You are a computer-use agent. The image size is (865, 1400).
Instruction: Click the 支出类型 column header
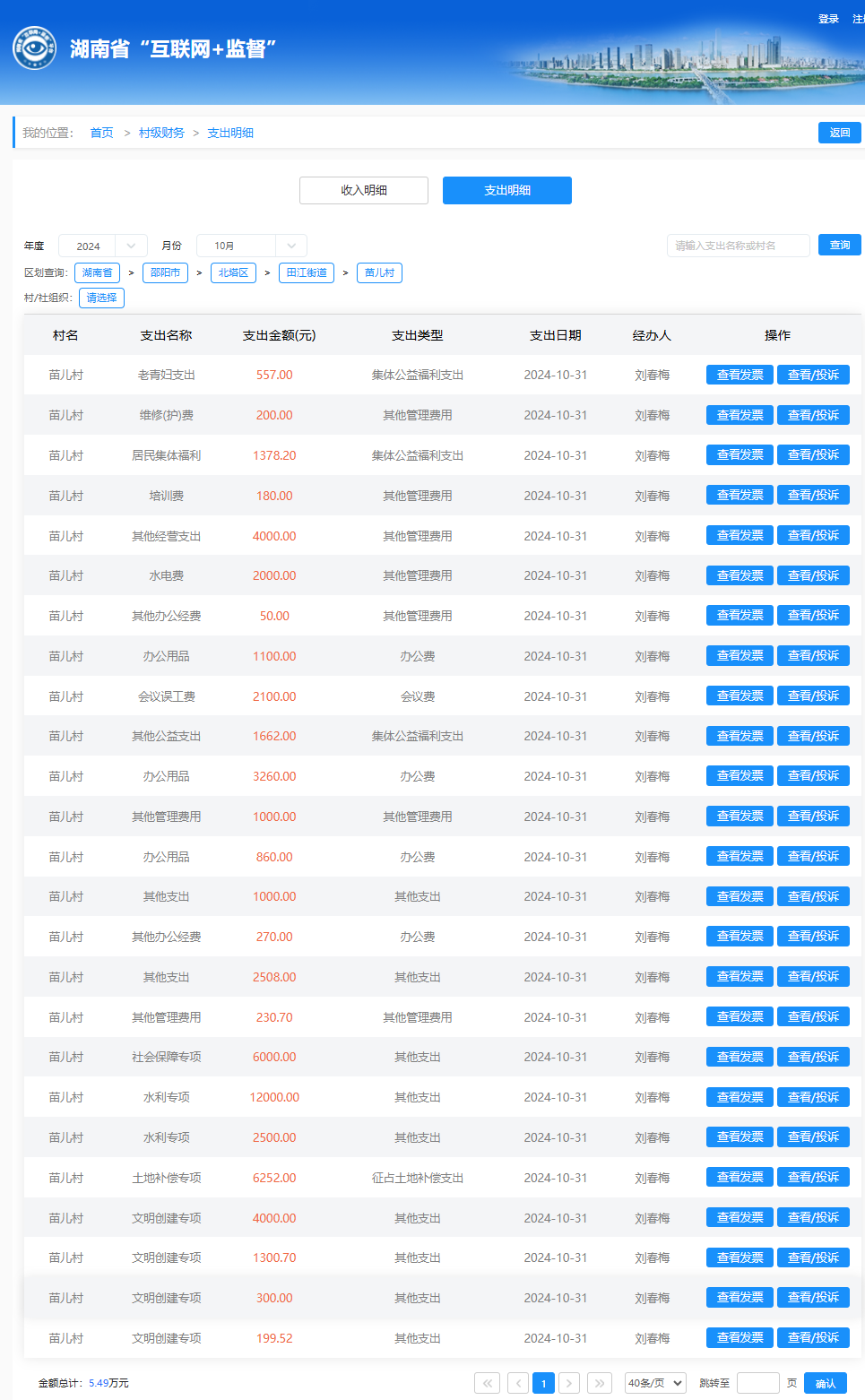coord(418,335)
